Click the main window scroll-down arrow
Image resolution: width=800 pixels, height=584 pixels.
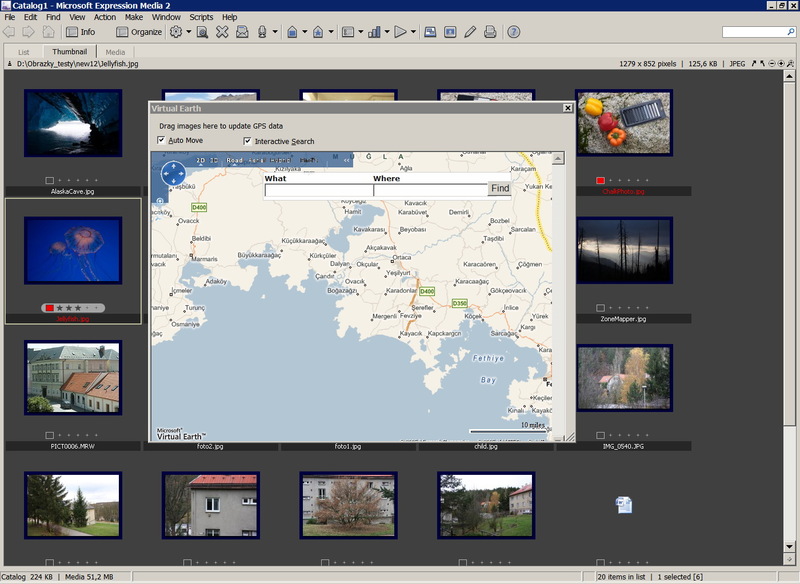[x=789, y=546]
